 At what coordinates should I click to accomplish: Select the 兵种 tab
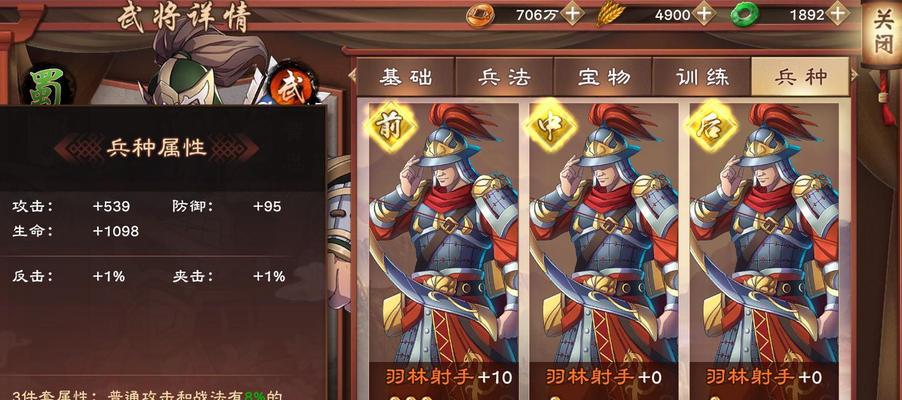(x=800, y=77)
